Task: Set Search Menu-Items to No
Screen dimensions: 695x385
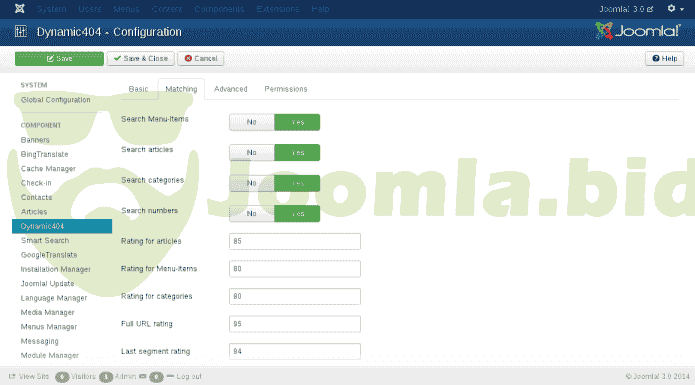Action: (x=252, y=122)
